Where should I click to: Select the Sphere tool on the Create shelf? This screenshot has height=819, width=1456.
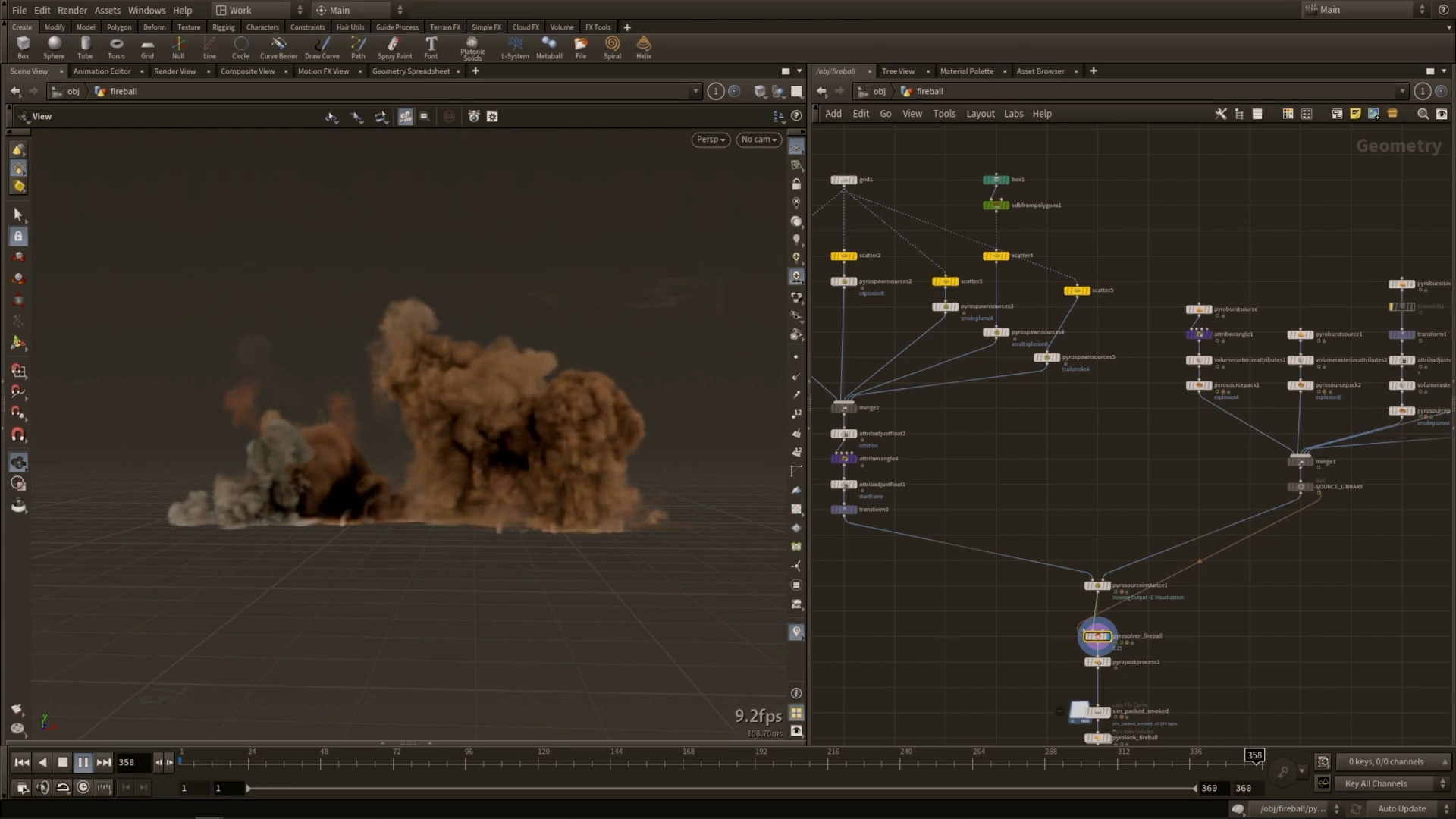pos(53,47)
